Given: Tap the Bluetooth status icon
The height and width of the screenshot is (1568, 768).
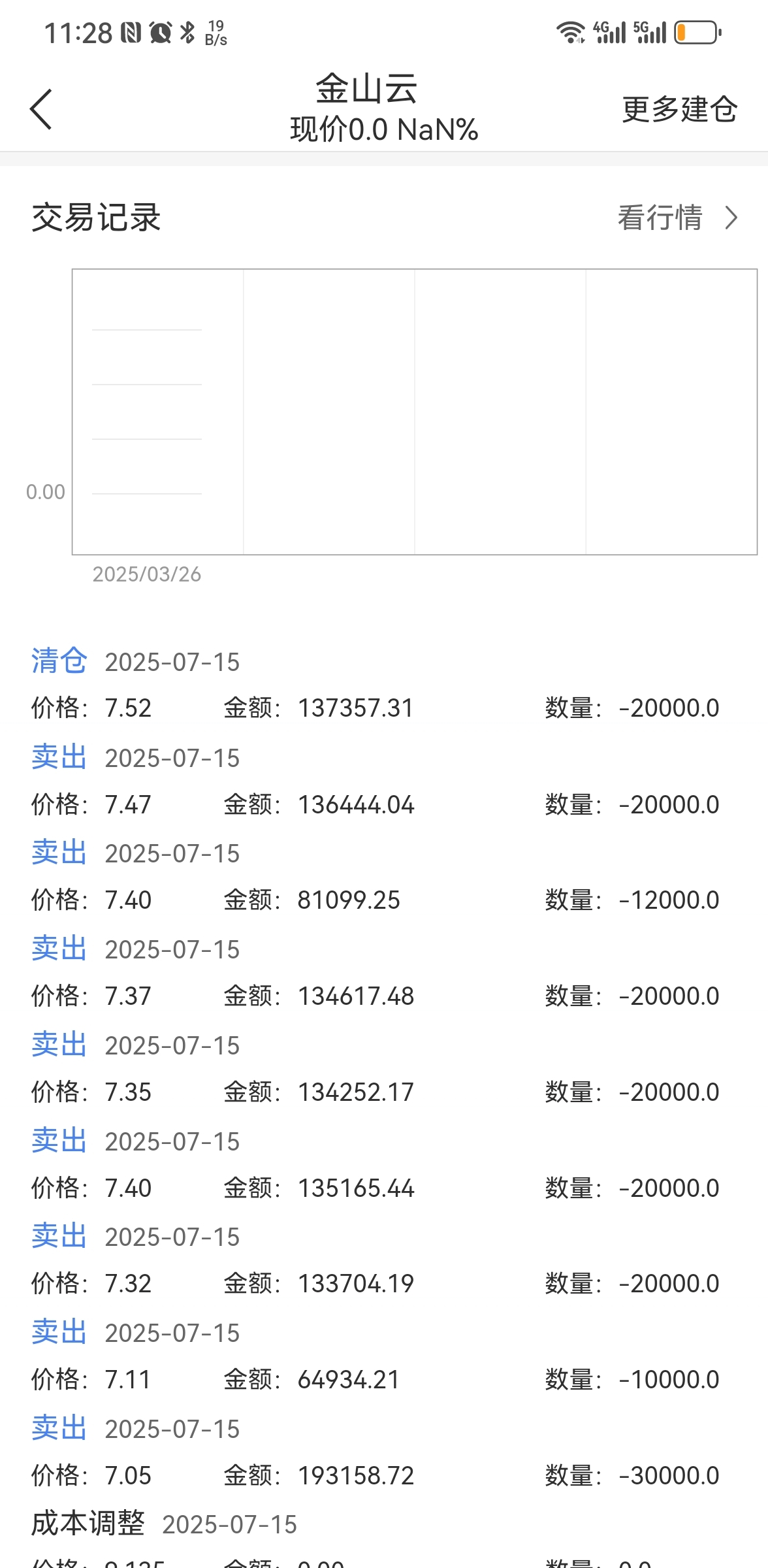Looking at the screenshot, I should pyautogui.click(x=187, y=32).
